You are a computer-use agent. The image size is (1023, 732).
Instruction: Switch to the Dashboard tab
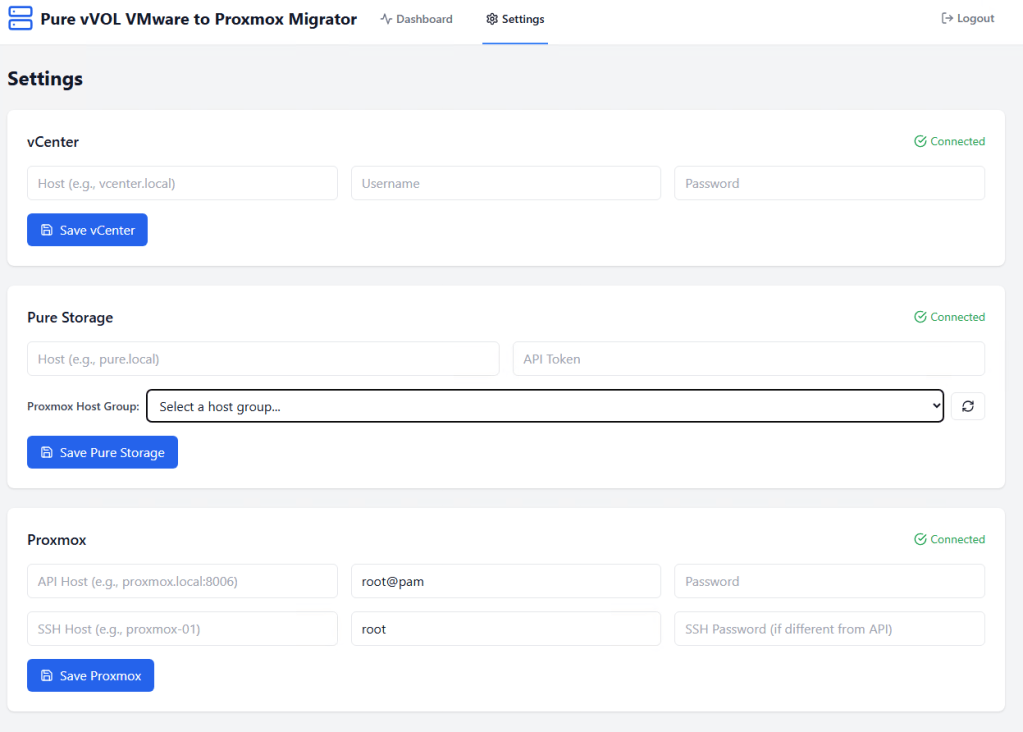416,19
